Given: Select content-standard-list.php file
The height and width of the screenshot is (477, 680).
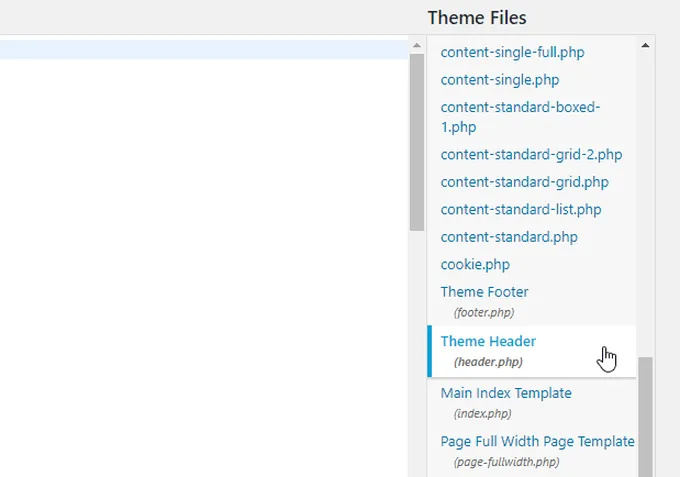Looking at the screenshot, I should pos(520,210).
